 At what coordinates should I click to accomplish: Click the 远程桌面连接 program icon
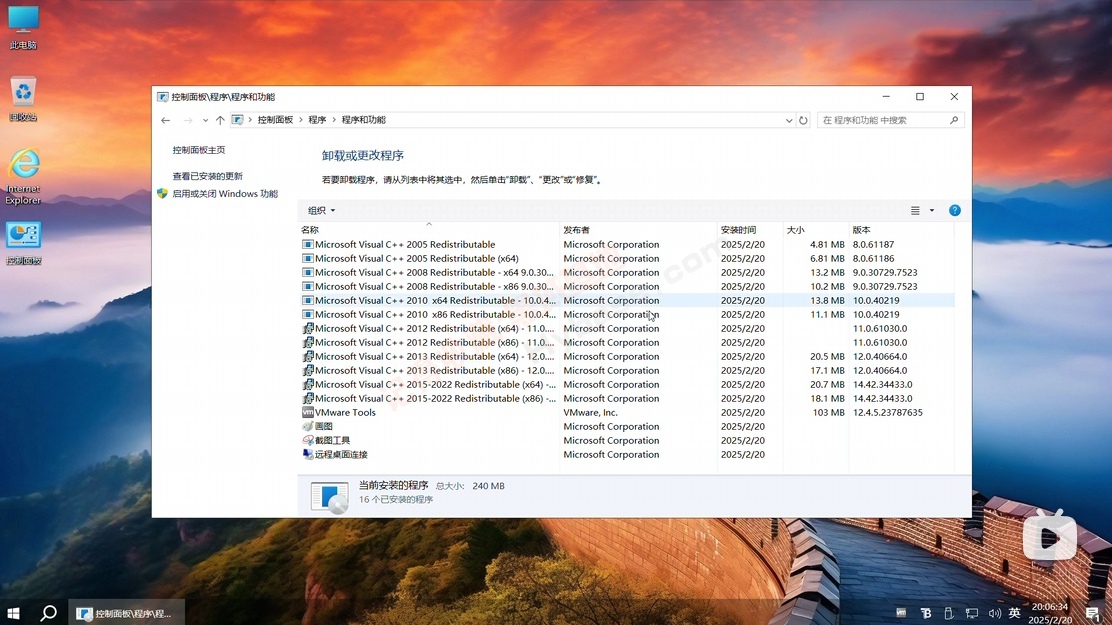click(x=308, y=454)
